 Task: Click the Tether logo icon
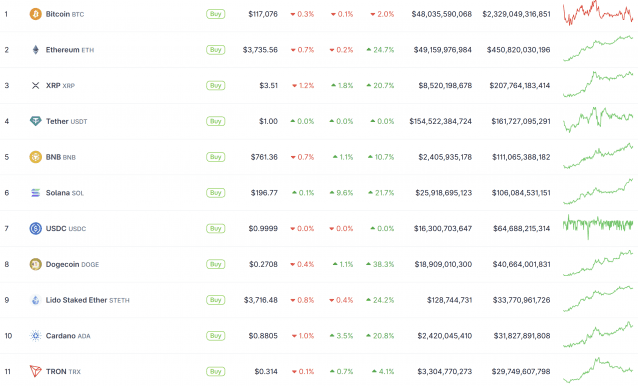(35, 121)
